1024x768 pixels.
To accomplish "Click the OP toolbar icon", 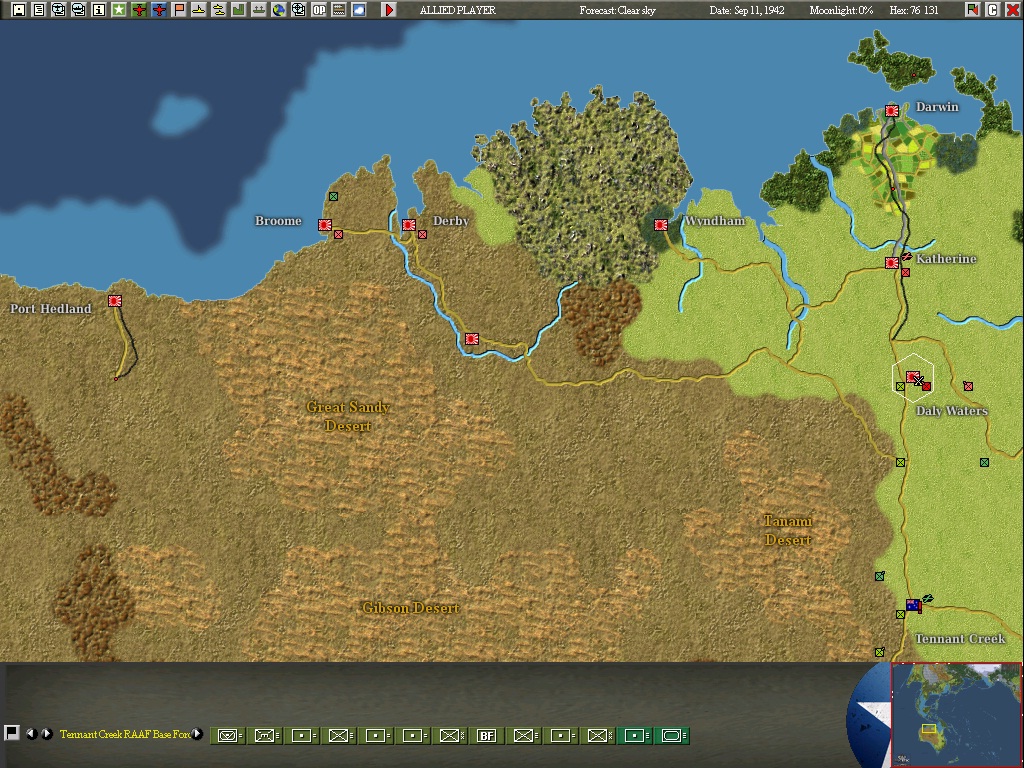I will coord(319,10).
